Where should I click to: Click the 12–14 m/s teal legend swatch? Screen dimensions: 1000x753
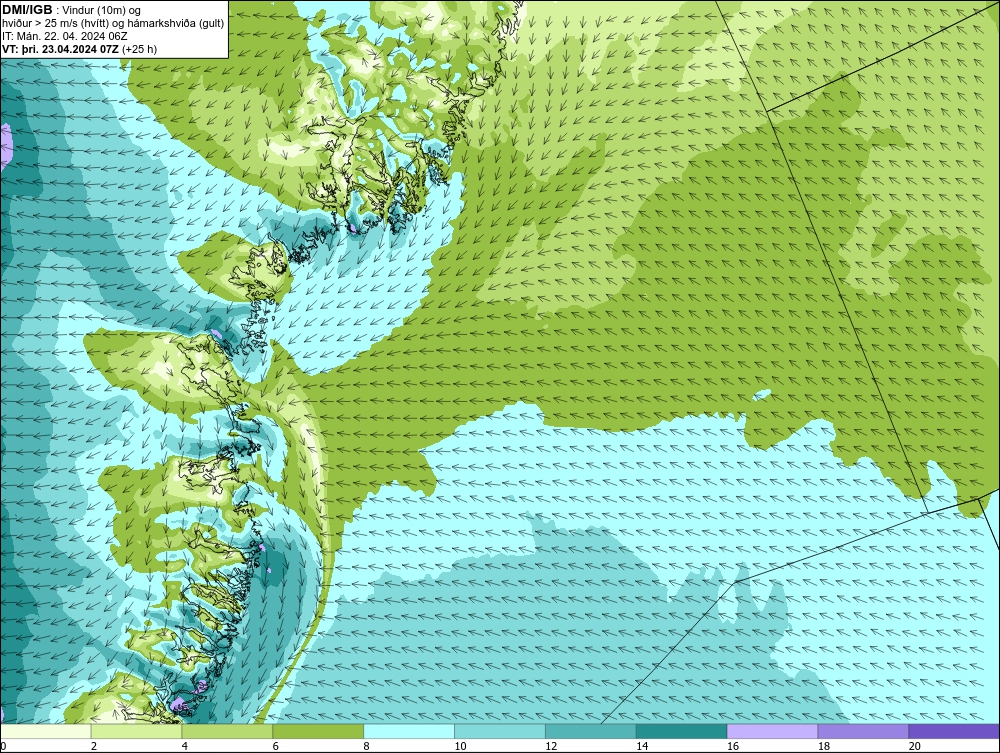pos(591,731)
